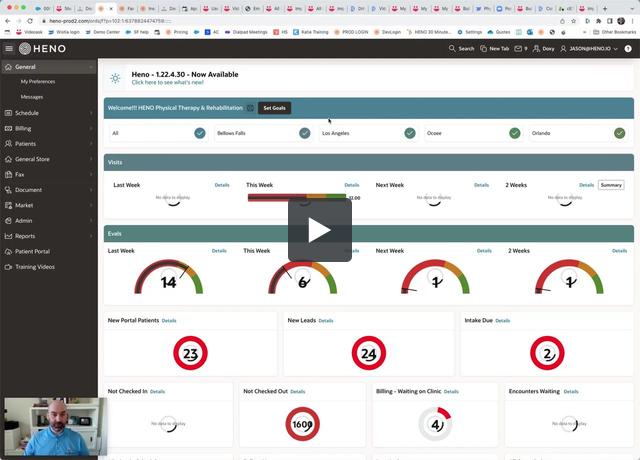Open the mail messages icon
This screenshot has width=640, height=460.
click(x=518, y=49)
